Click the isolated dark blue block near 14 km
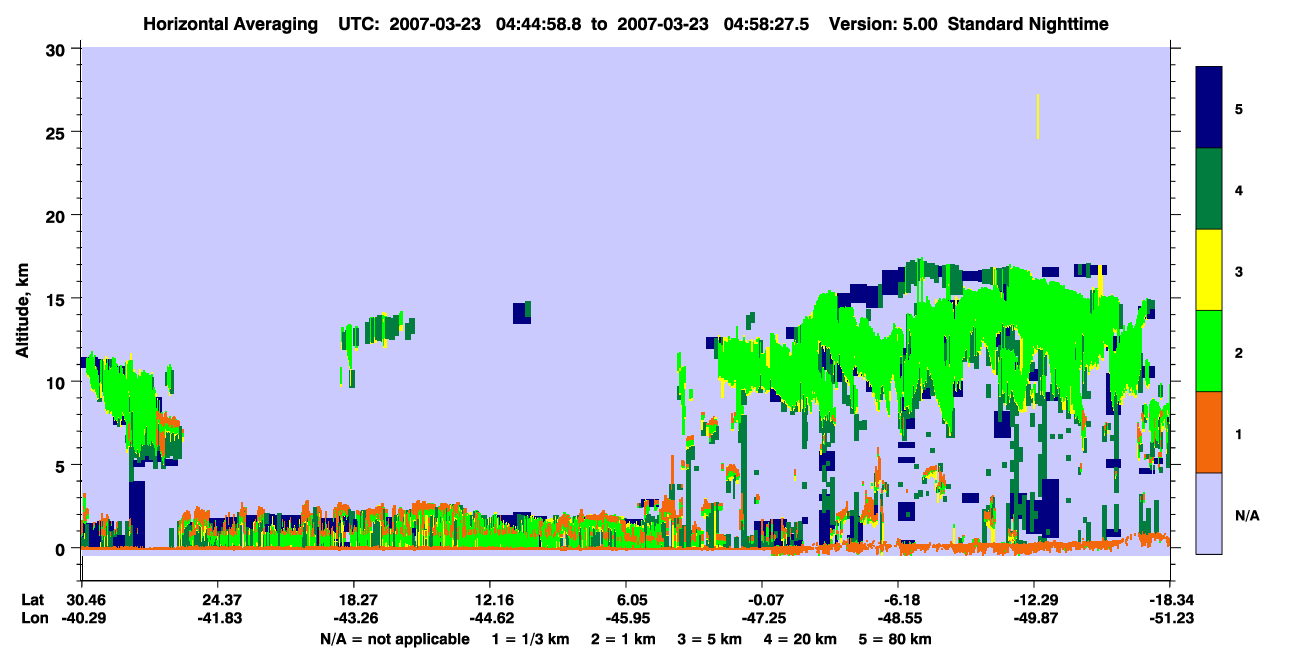The height and width of the screenshot is (667, 1300). coord(521,312)
